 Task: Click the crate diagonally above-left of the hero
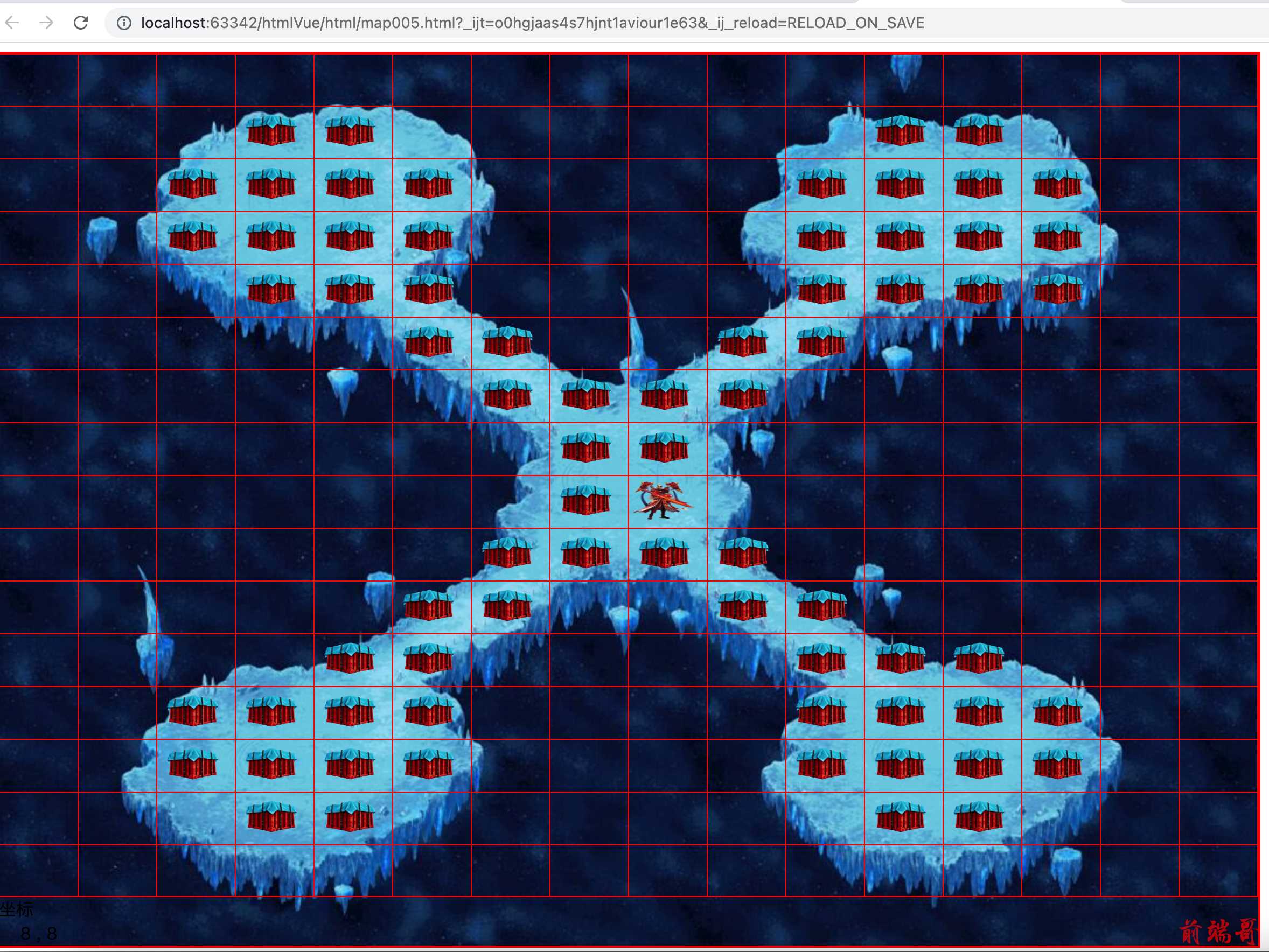tap(585, 447)
